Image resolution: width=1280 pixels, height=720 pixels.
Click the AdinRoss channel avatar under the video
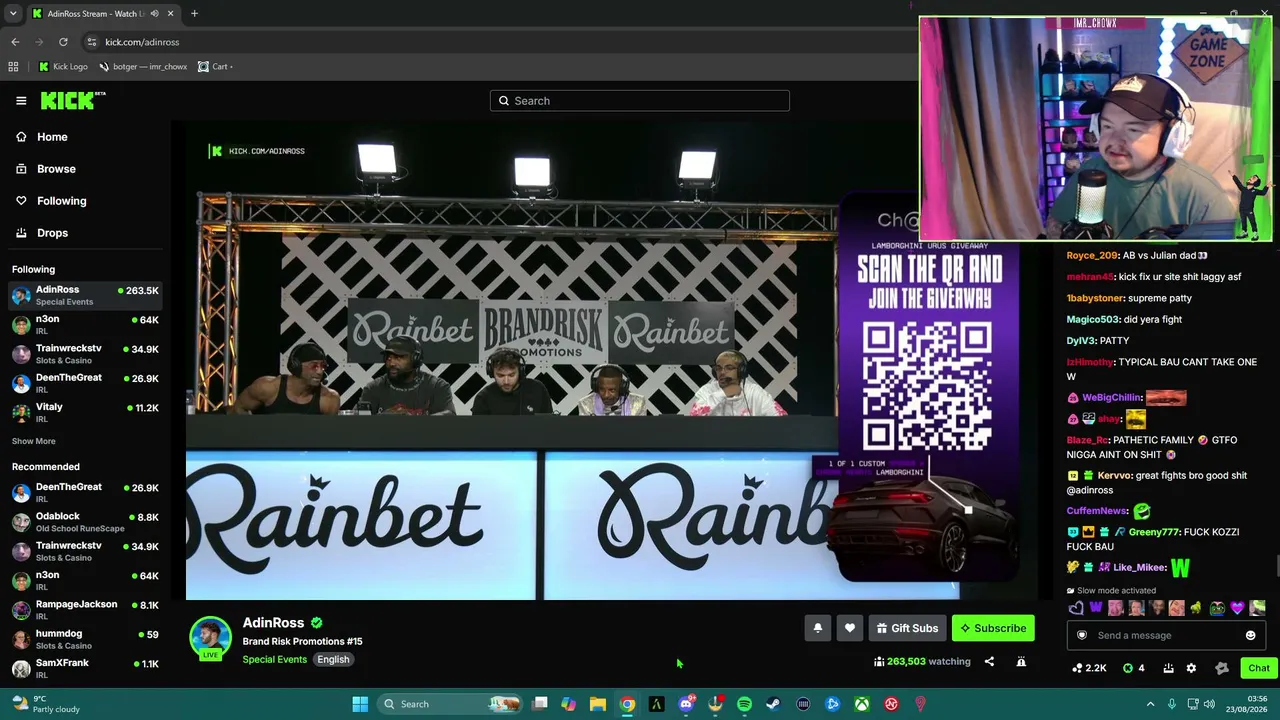(210, 638)
